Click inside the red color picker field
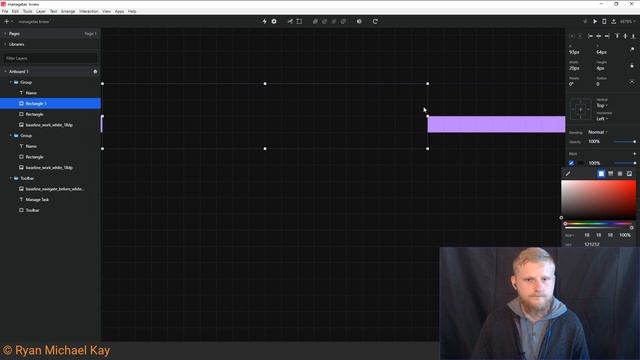 tap(598, 200)
